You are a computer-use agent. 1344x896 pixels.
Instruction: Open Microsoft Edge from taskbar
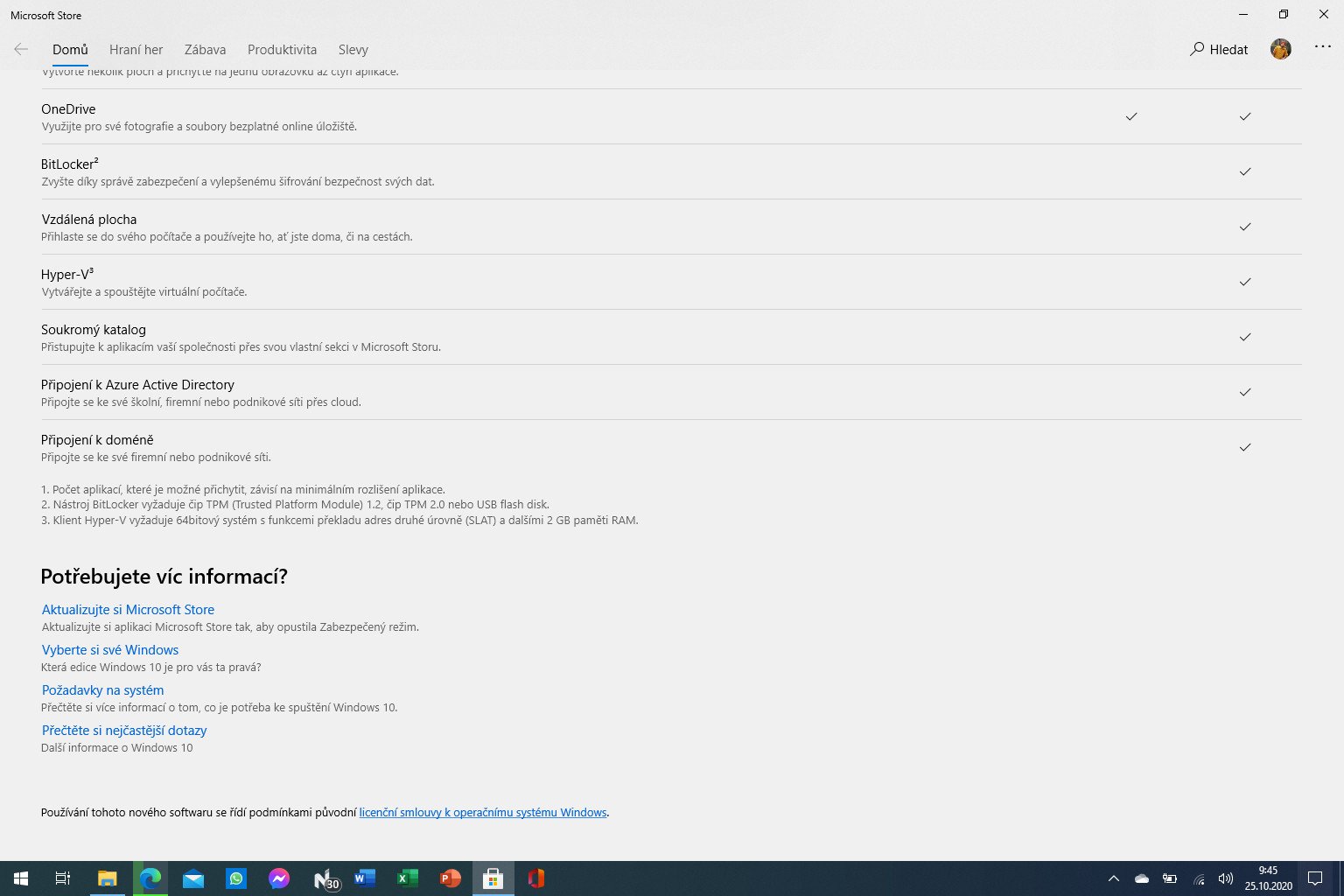coord(150,878)
